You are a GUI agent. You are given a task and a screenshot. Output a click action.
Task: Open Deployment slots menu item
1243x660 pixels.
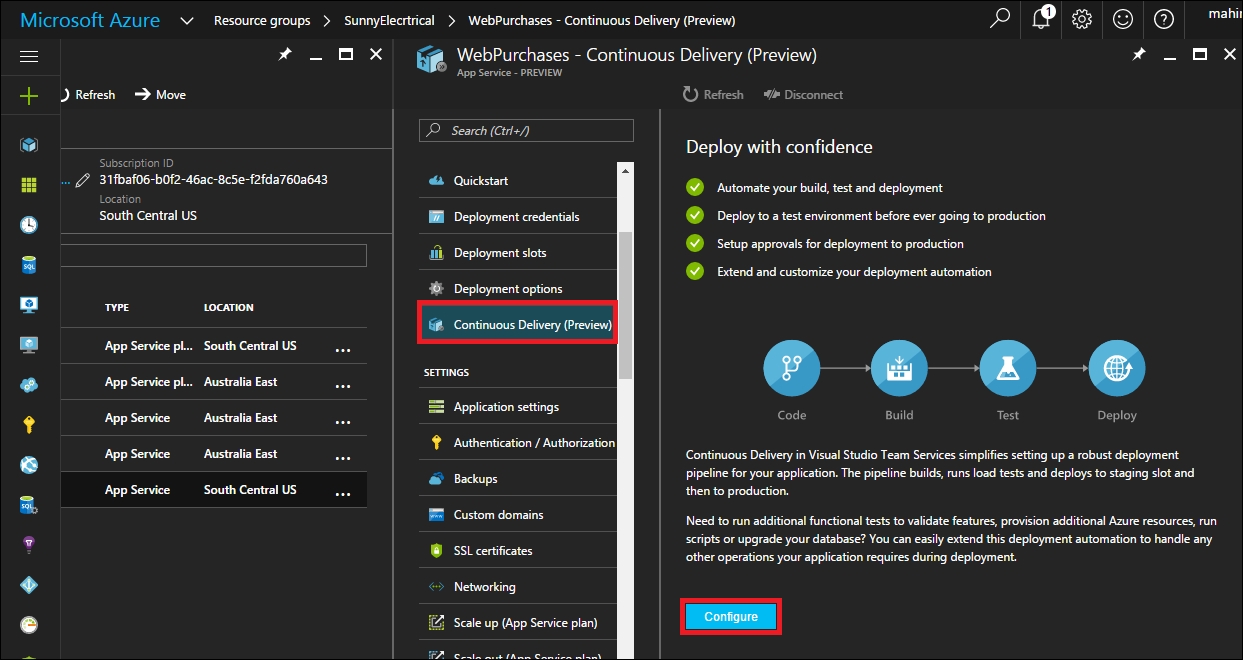(517, 253)
